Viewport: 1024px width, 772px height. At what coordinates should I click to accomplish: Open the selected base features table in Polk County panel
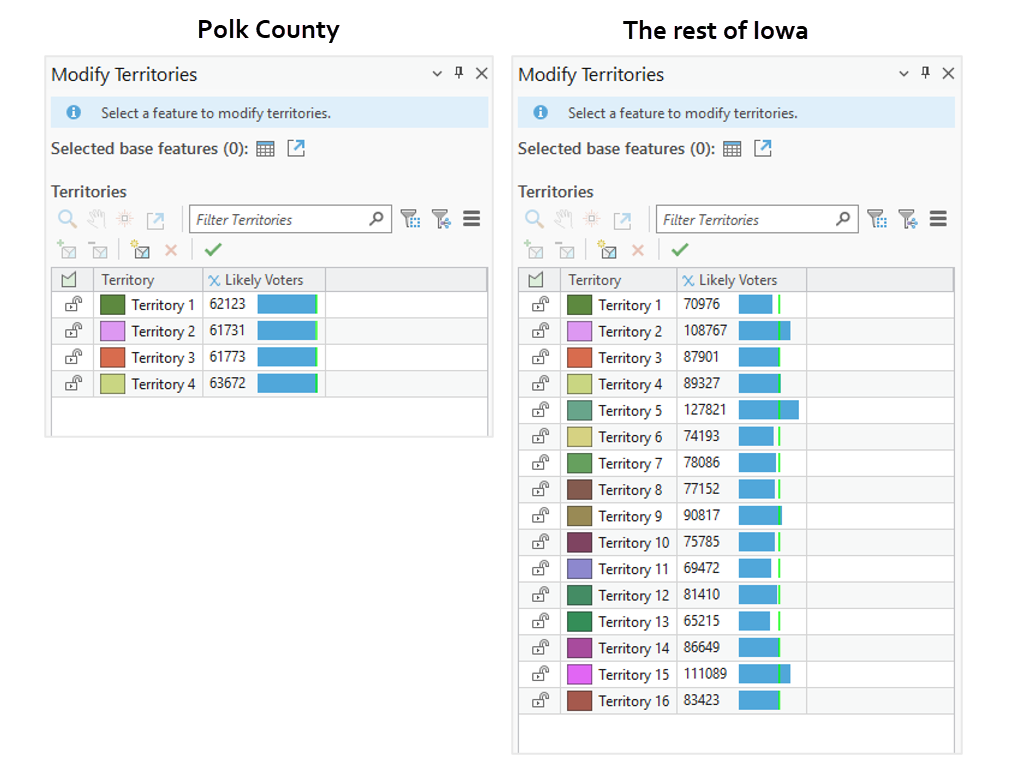click(x=265, y=149)
